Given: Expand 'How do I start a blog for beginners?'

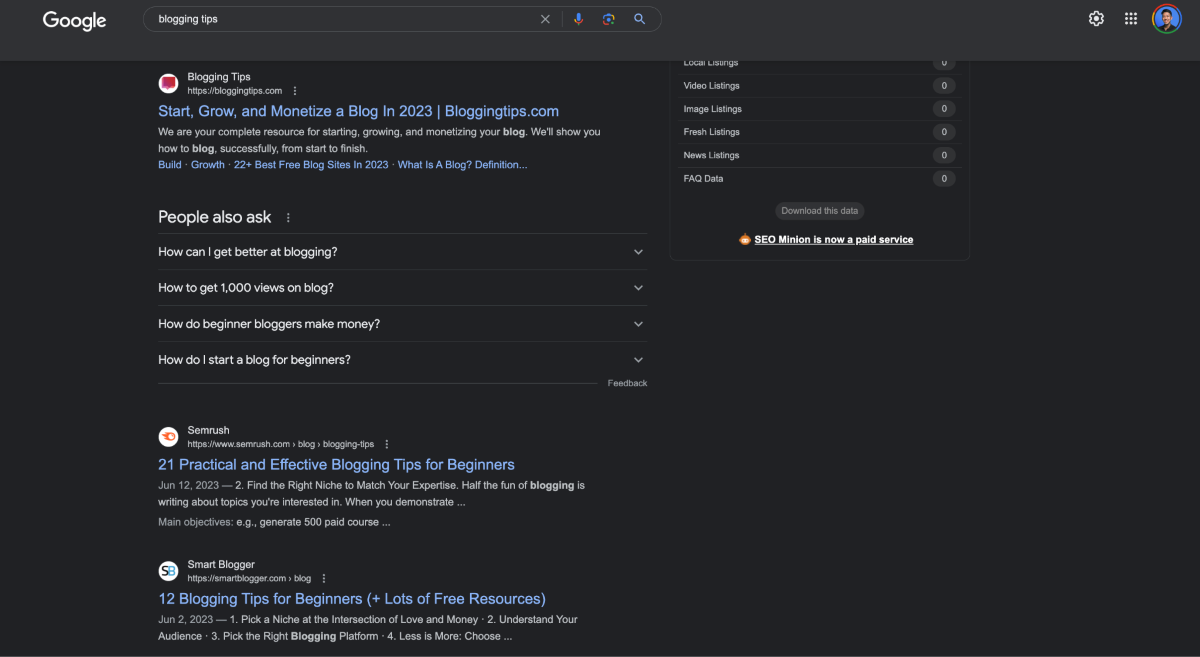Looking at the screenshot, I should (x=402, y=360).
